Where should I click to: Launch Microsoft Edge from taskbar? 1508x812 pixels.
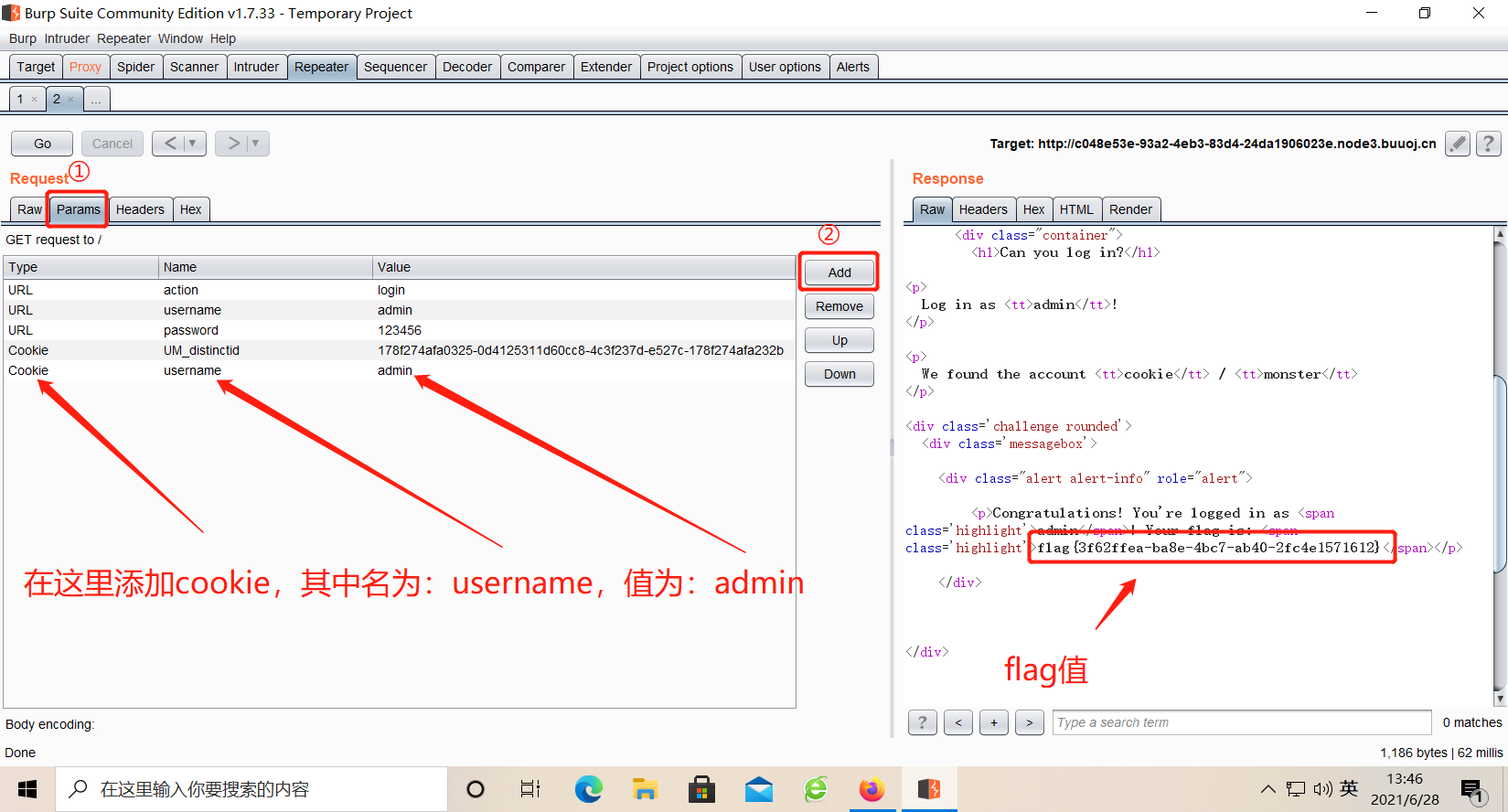pyautogui.click(x=588, y=789)
